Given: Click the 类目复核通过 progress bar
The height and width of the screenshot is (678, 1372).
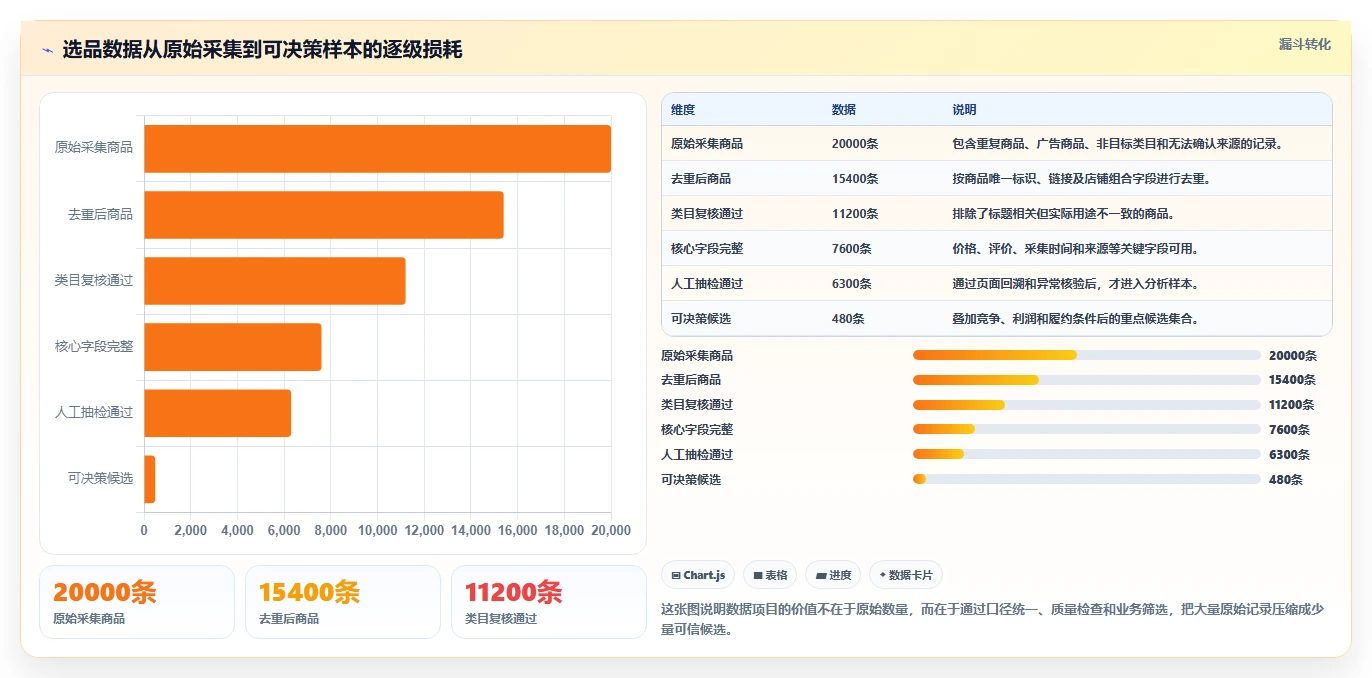Looking at the screenshot, I should 1087,404.
